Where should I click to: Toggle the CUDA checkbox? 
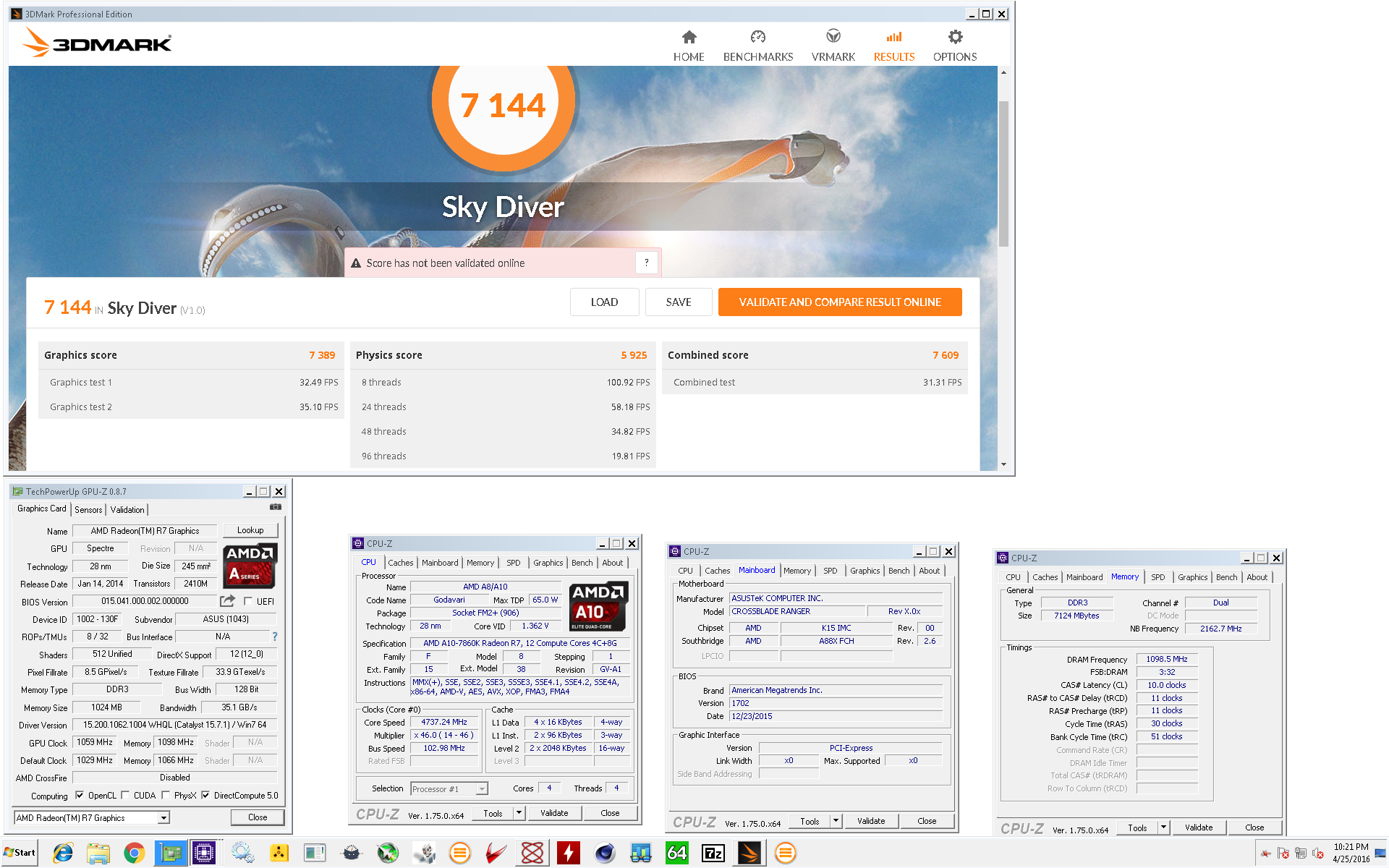pyautogui.click(x=125, y=795)
